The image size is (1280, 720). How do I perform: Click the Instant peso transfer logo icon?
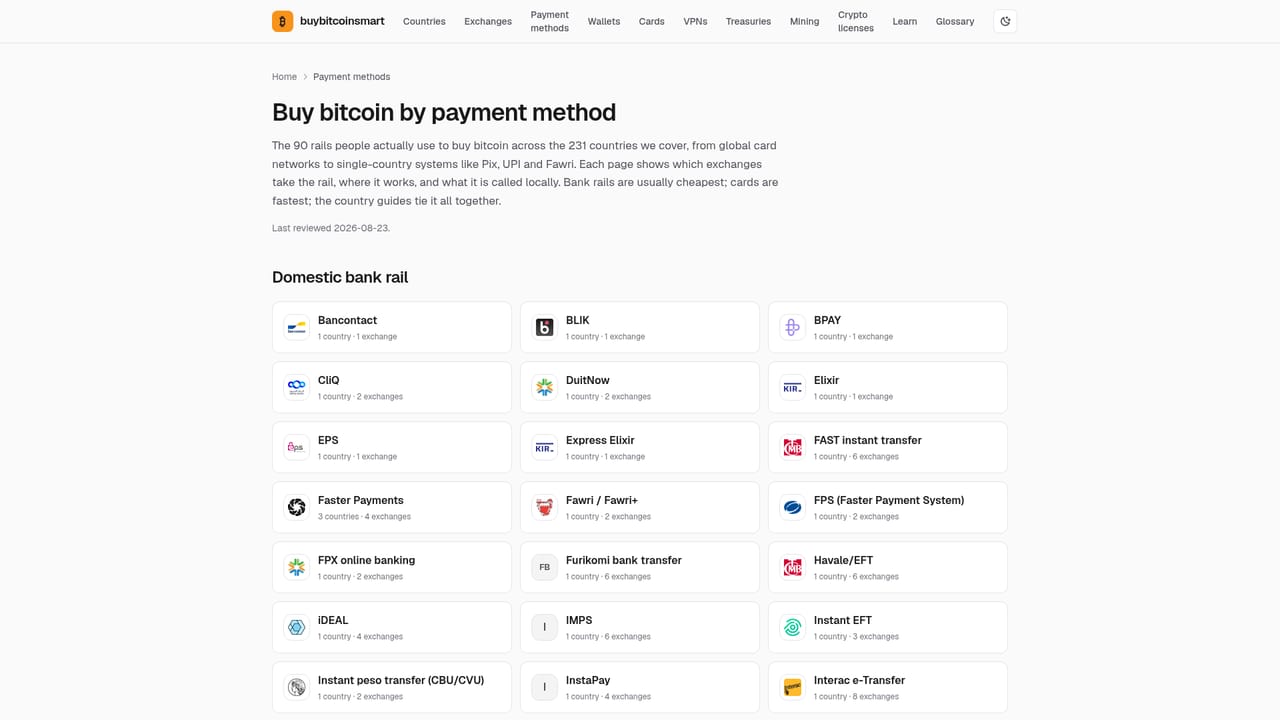(x=296, y=687)
